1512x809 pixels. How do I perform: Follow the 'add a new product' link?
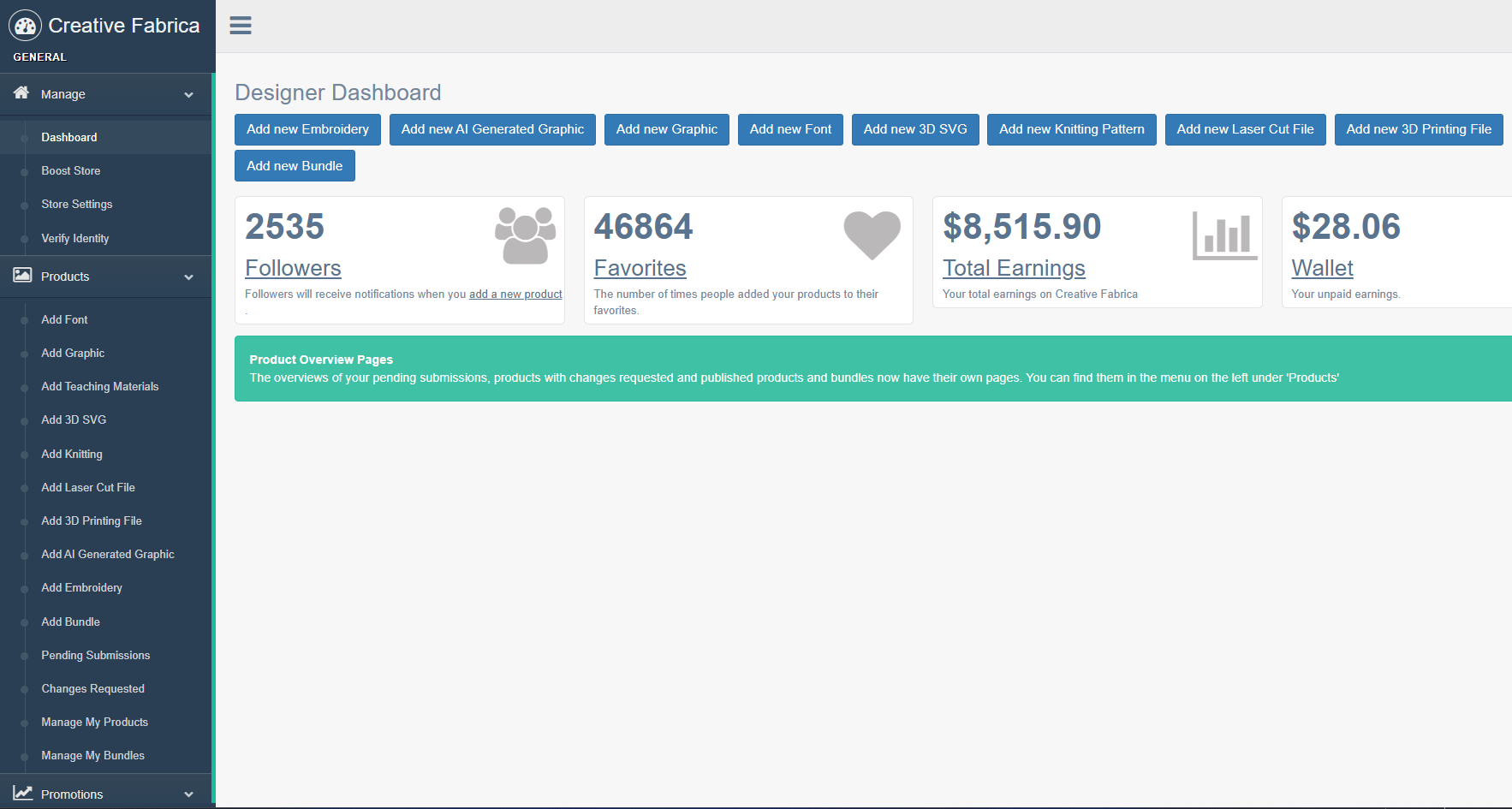coord(515,294)
